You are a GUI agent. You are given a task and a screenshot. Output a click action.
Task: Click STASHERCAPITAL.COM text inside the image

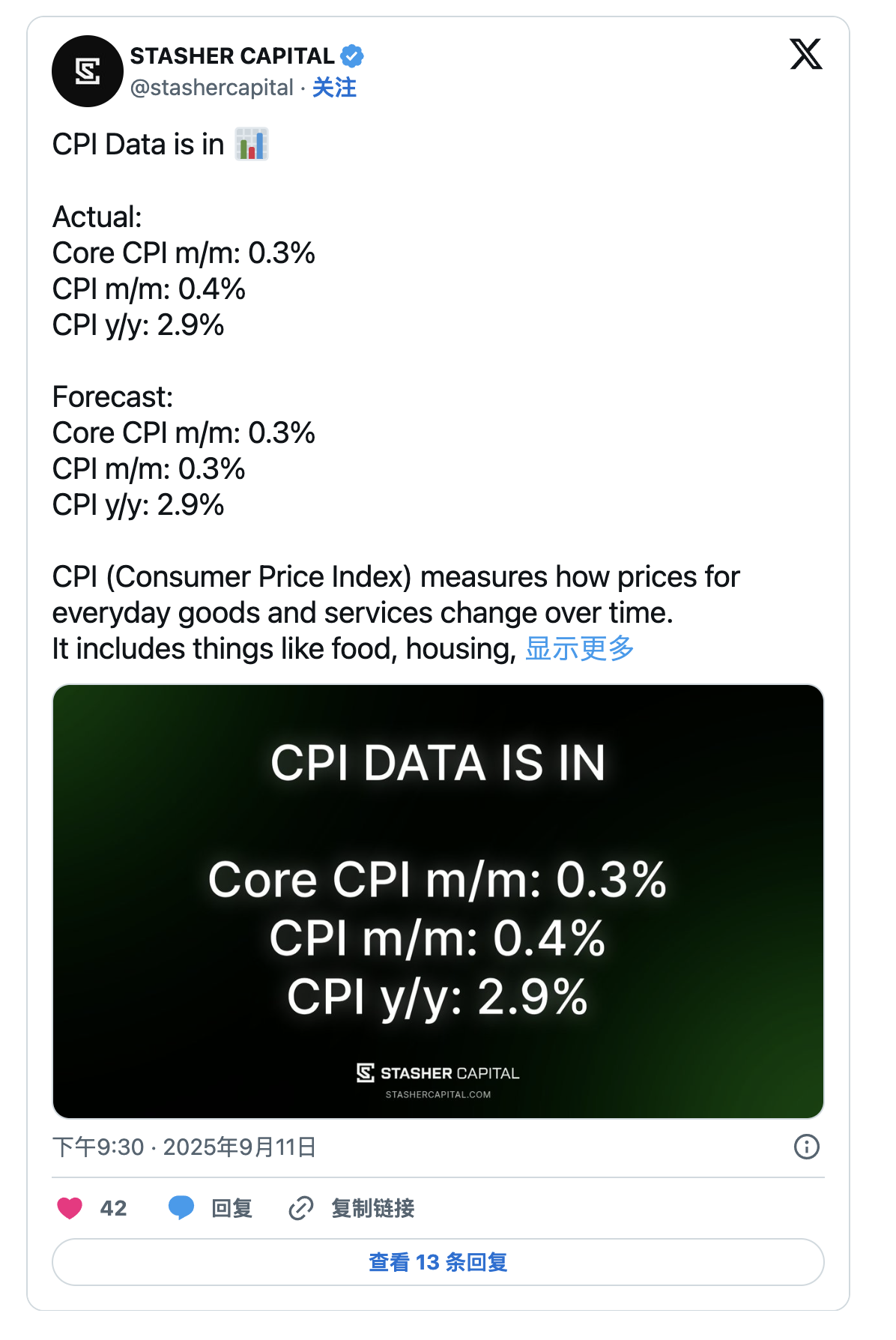click(x=438, y=1095)
